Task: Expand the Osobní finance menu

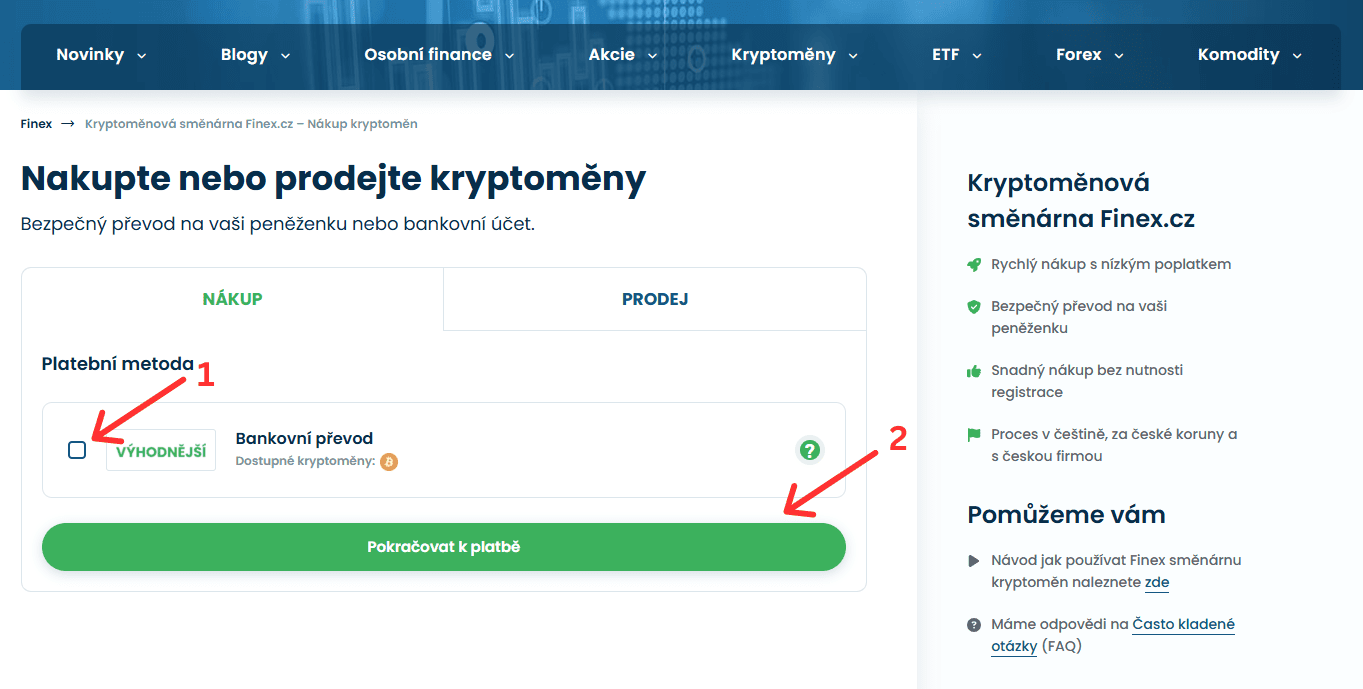Action: [x=439, y=55]
